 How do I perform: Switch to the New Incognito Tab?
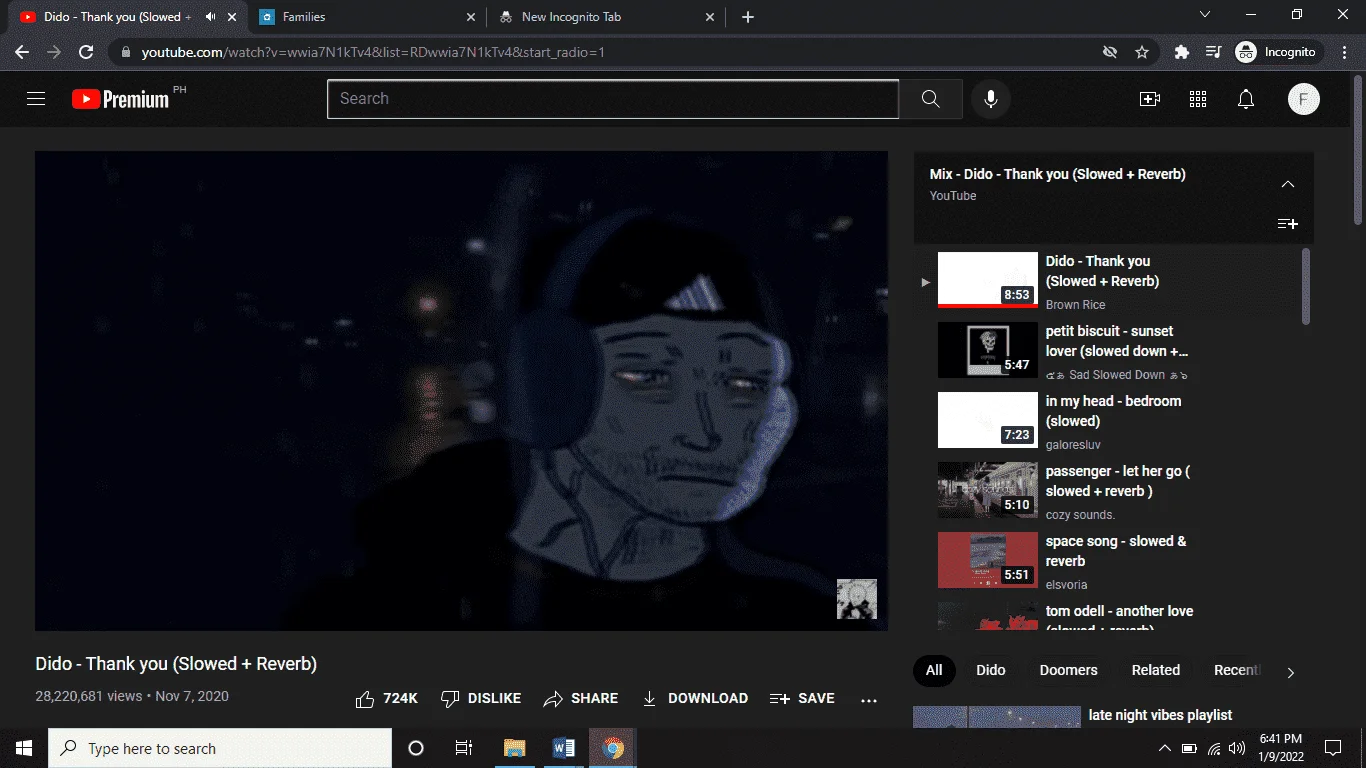(608, 17)
